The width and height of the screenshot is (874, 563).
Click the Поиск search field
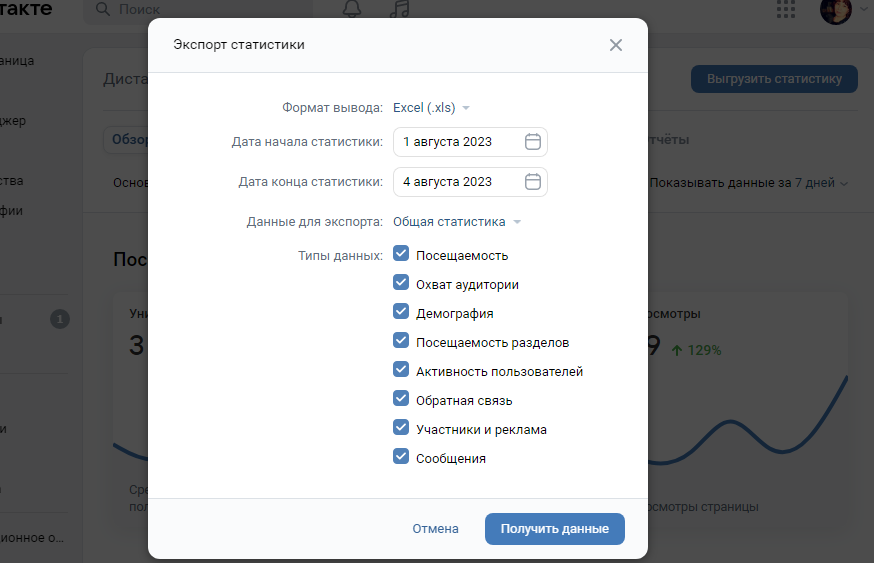(x=198, y=9)
